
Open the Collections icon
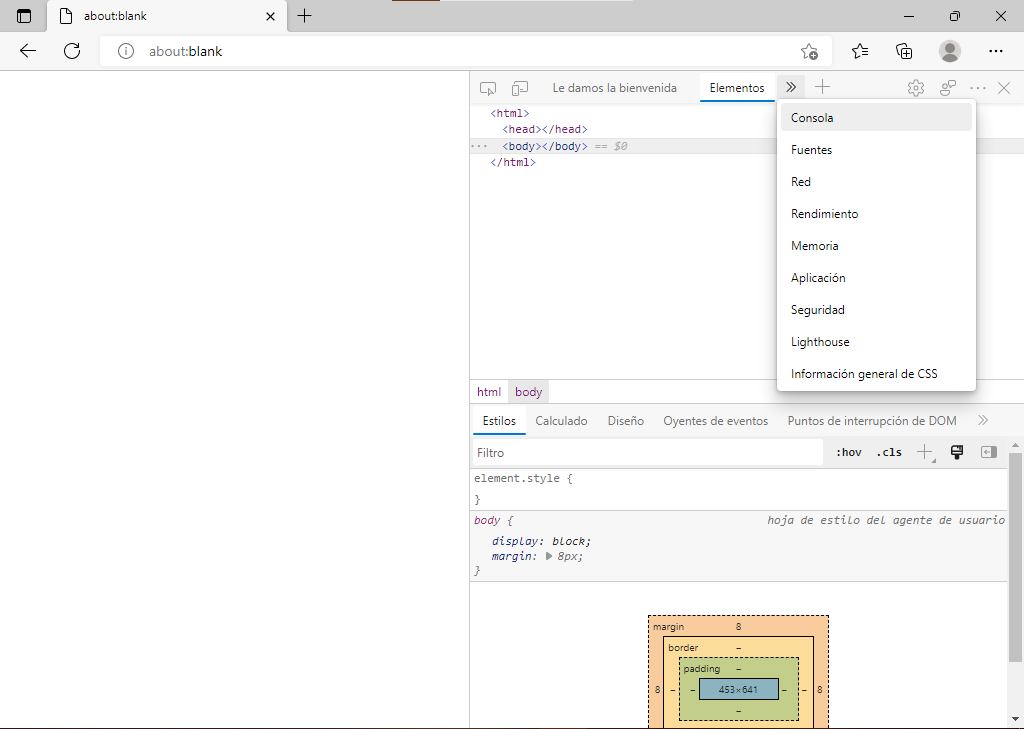pos(904,51)
